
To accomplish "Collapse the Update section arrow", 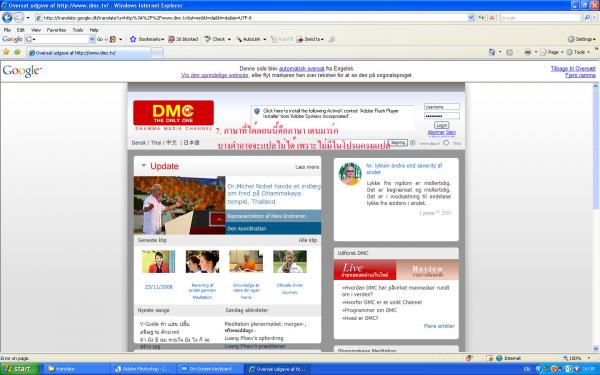I will coord(143,166).
